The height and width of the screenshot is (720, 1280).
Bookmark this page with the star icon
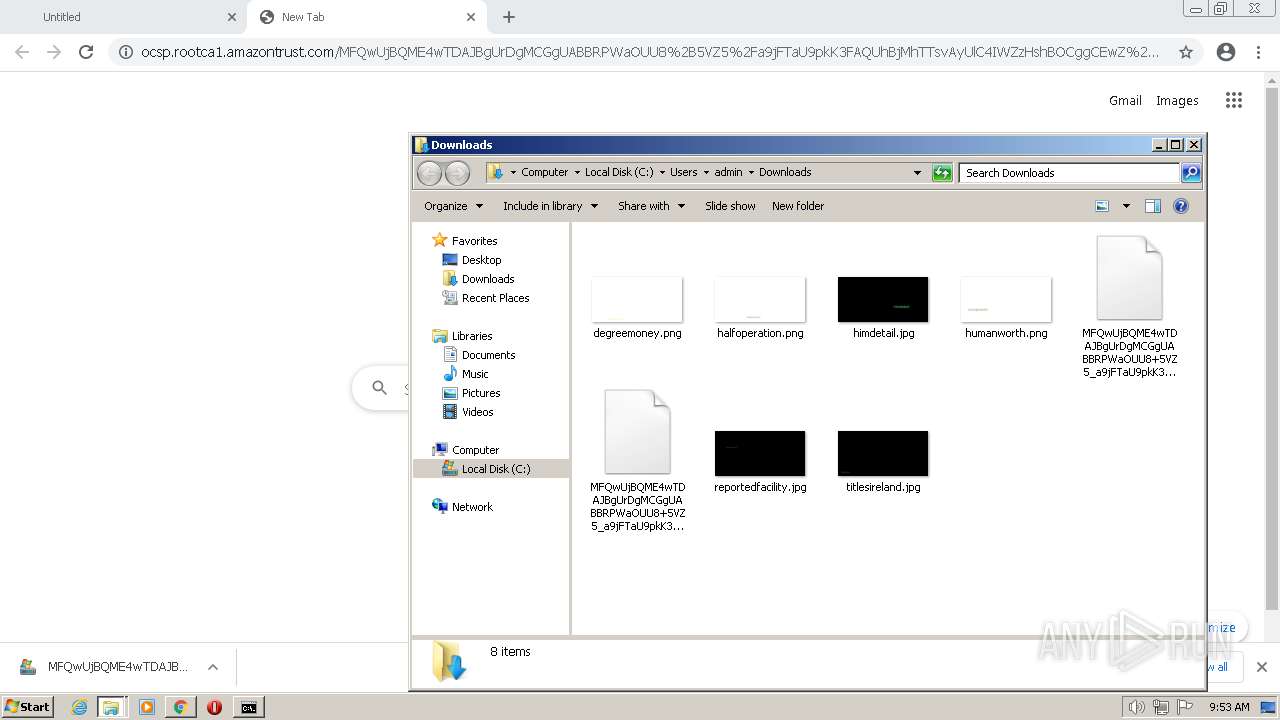(x=1186, y=52)
